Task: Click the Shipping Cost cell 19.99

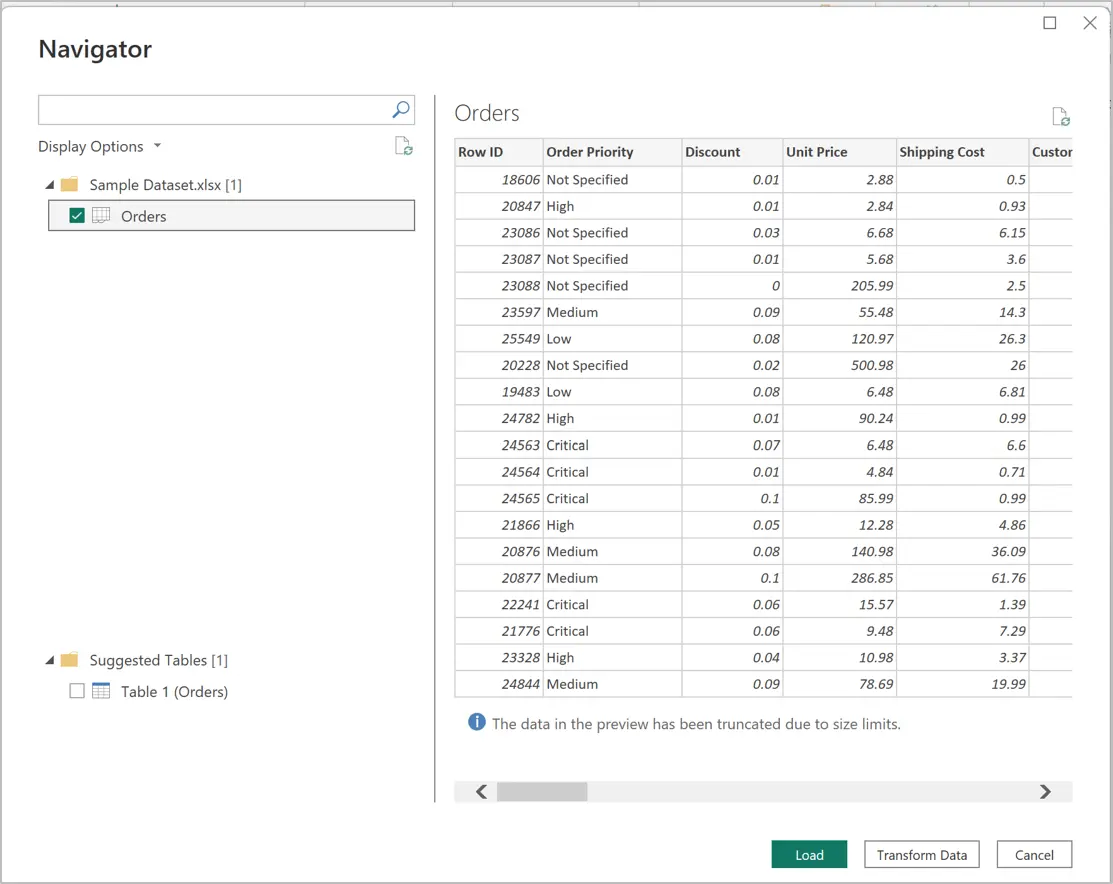Action: 963,684
